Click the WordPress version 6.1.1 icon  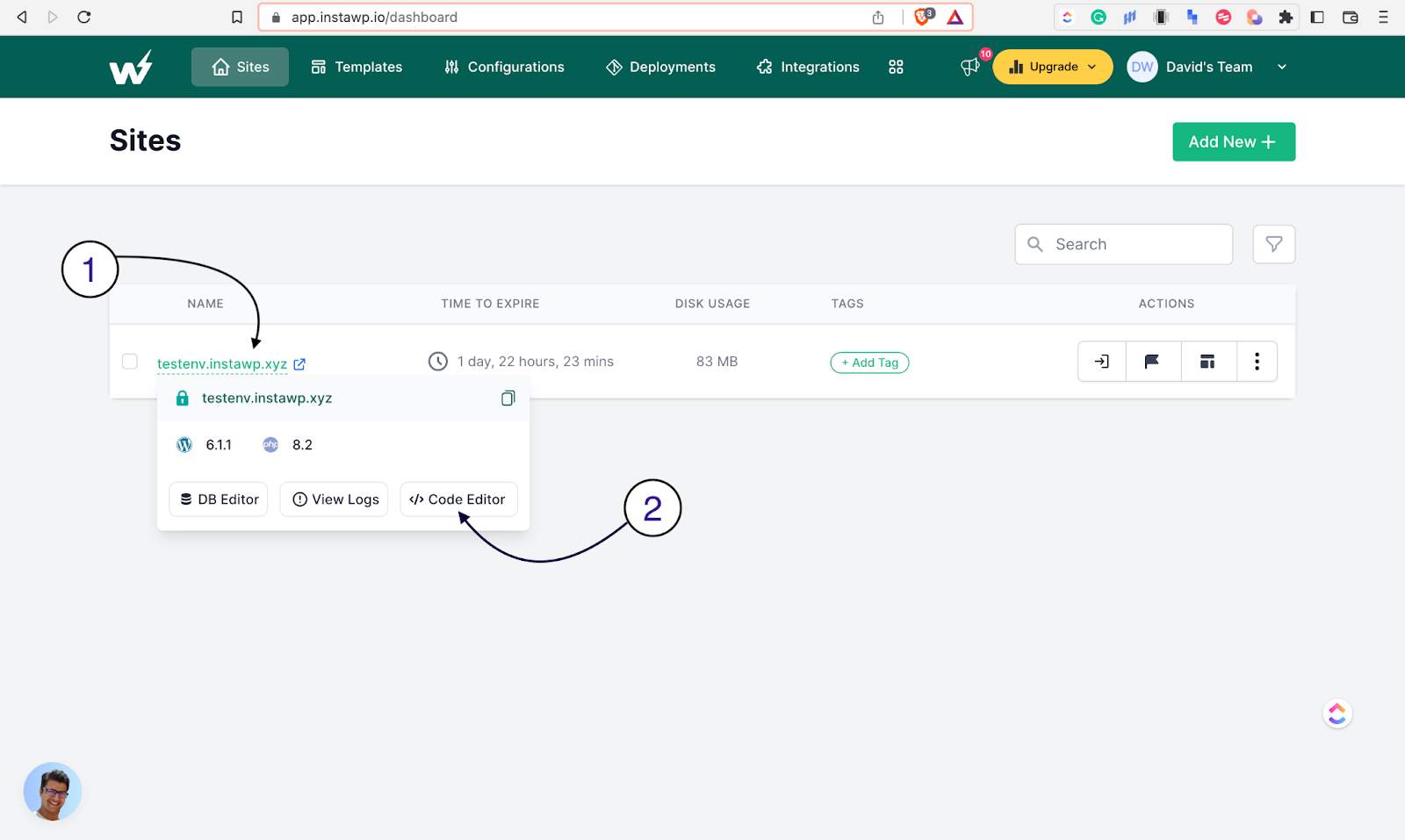coord(184,445)
